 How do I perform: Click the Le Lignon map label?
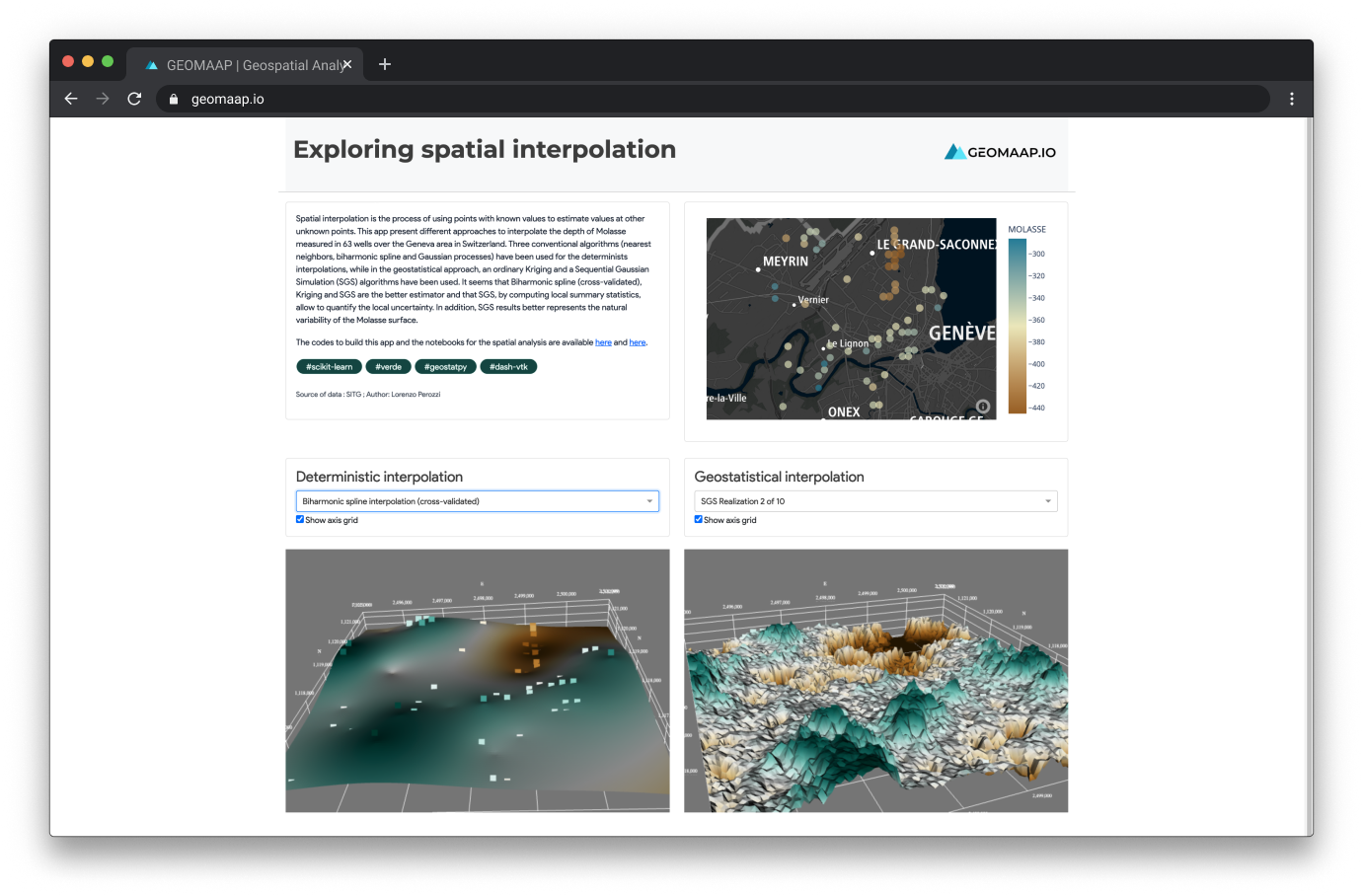[849, 343]
